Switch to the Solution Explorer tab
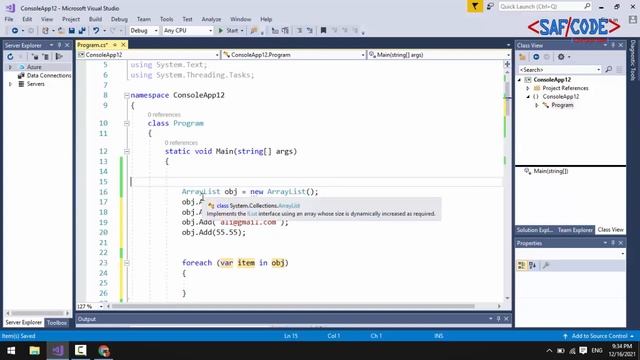 pyautogui.click(x=535, y=230)
